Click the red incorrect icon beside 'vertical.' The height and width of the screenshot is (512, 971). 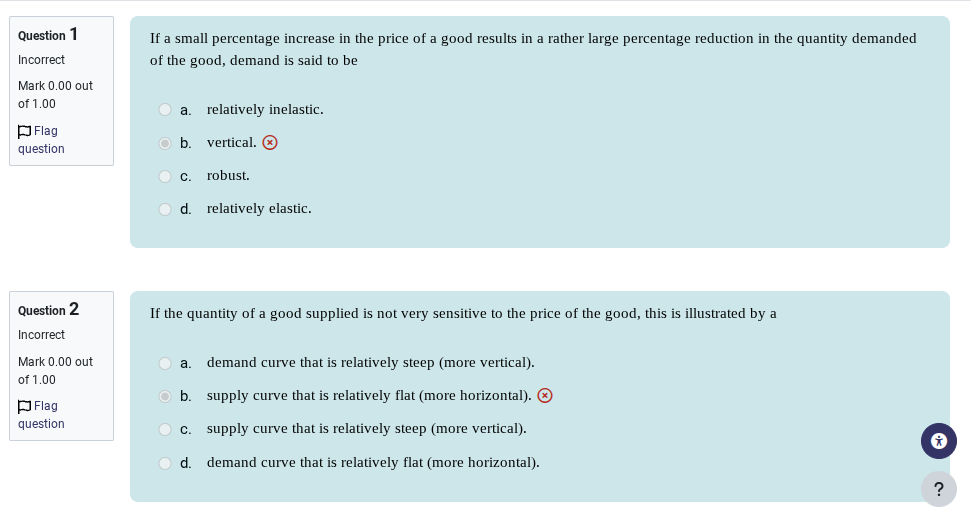coord(270,142)
